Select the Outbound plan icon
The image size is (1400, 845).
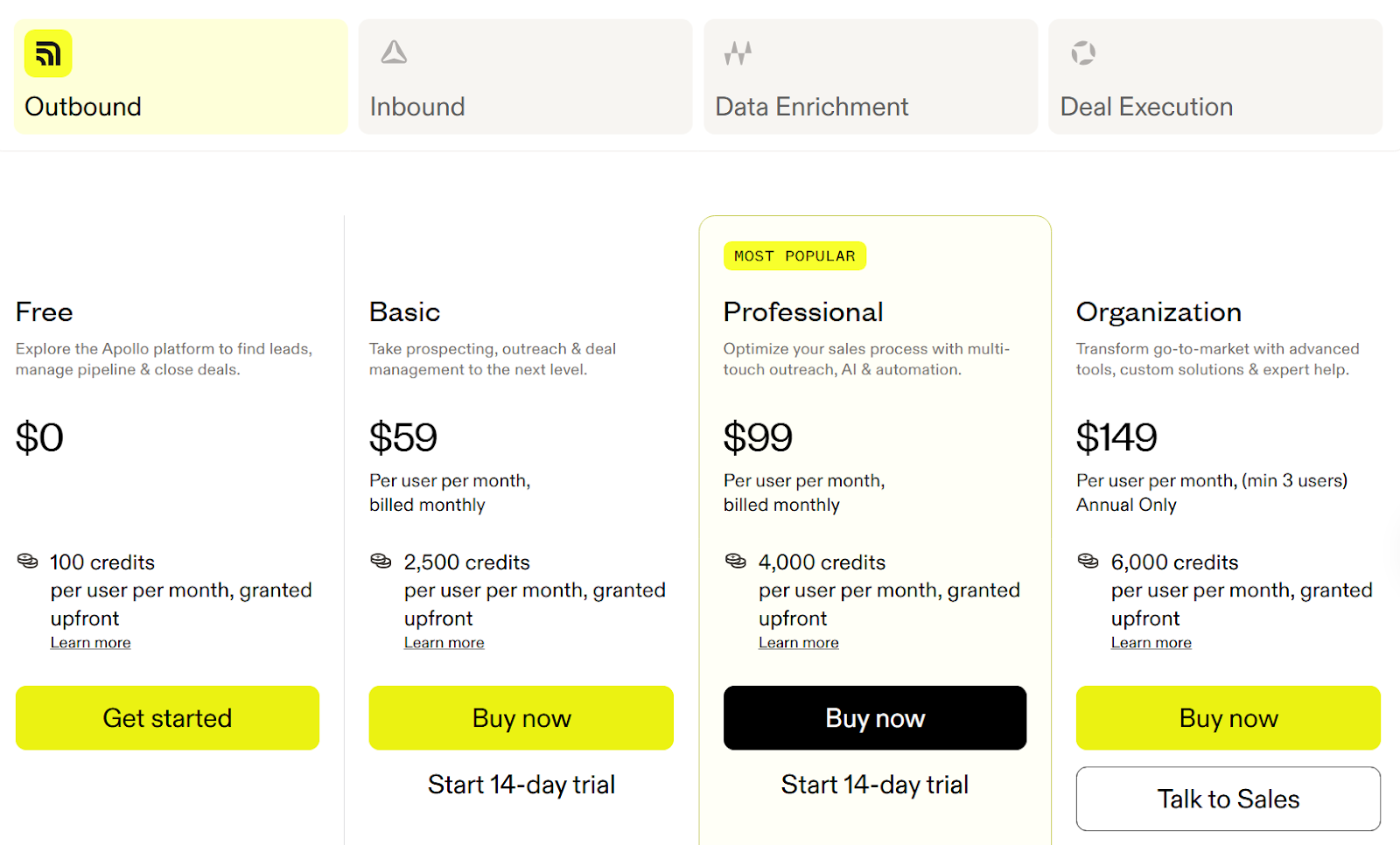click(47, 53)
